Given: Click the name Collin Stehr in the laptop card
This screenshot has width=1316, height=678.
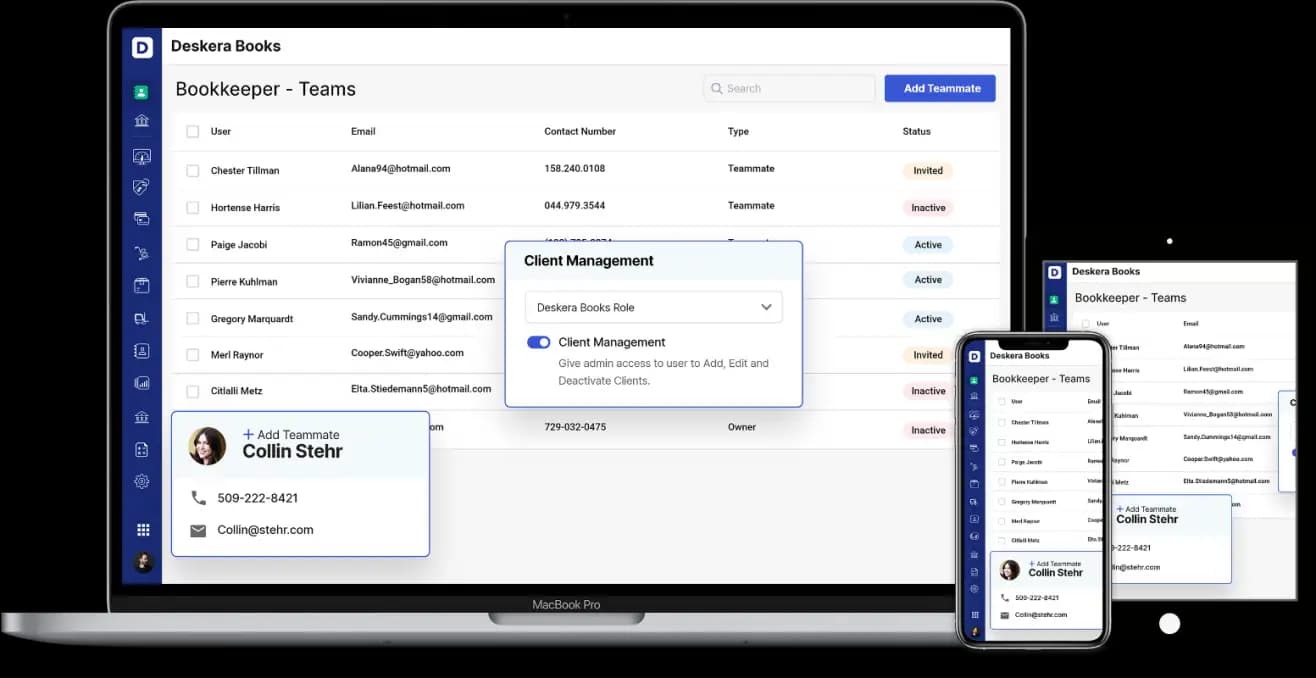Looking at the screenshot, I should pyautogui.click(x=292, y=452).
